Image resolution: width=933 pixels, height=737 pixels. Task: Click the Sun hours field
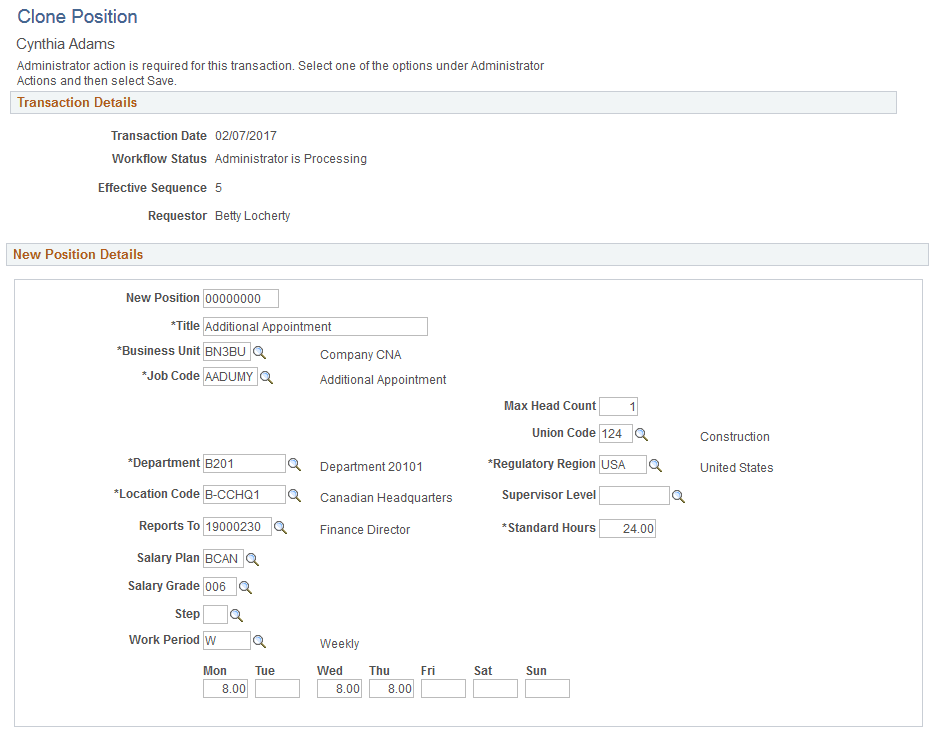click(547, 689)
